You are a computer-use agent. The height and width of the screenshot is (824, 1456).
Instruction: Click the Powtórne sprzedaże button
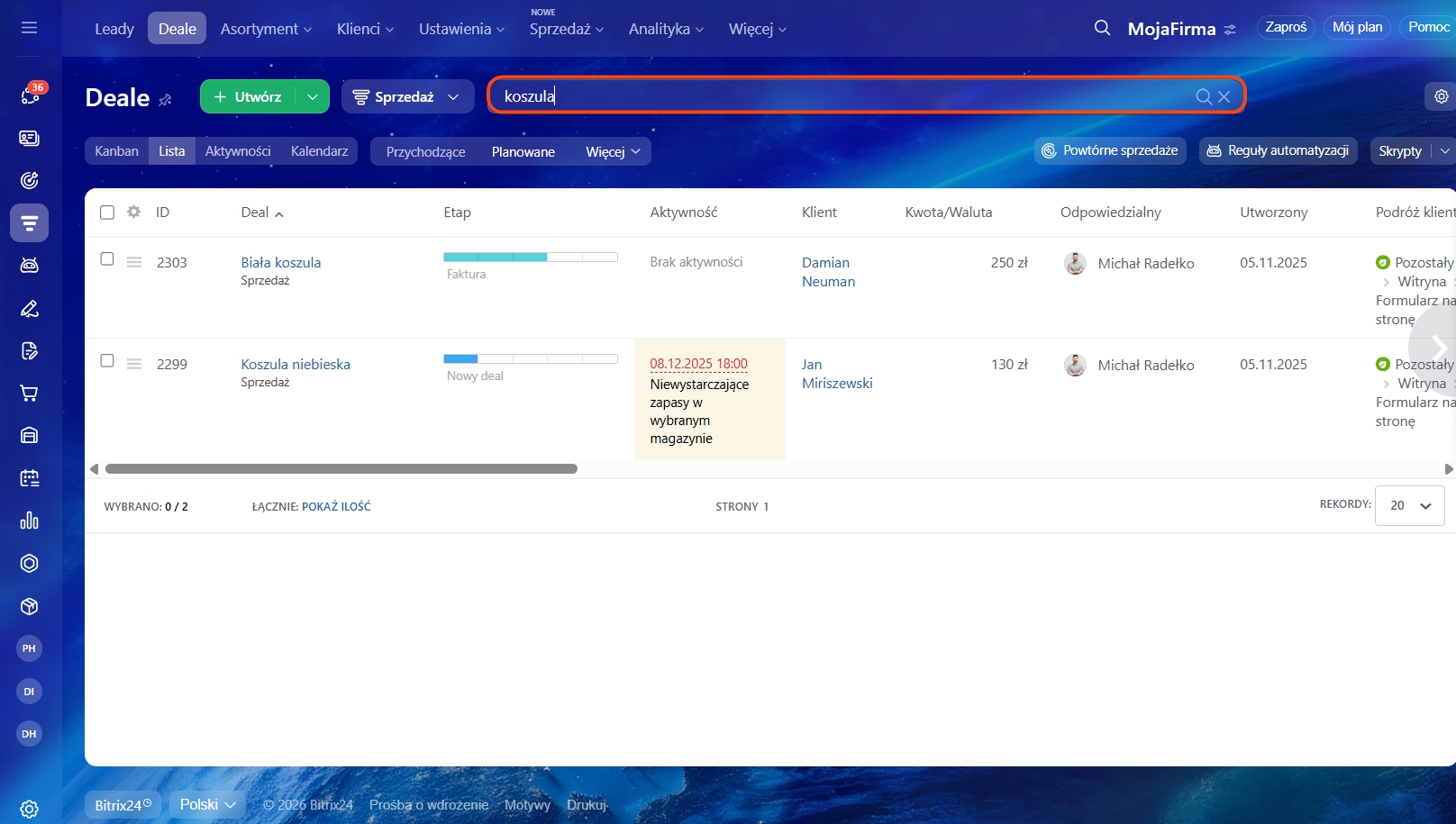tap(1110, 150)
